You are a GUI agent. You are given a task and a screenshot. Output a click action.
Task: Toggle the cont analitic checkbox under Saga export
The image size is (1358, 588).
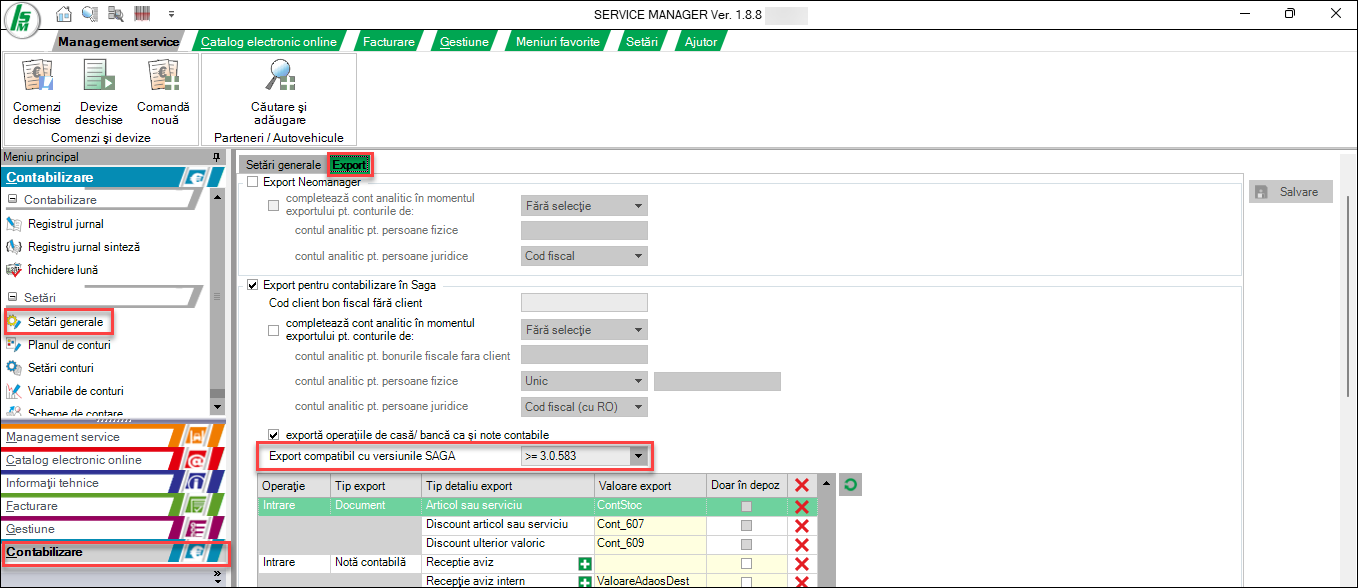point(274,330)
